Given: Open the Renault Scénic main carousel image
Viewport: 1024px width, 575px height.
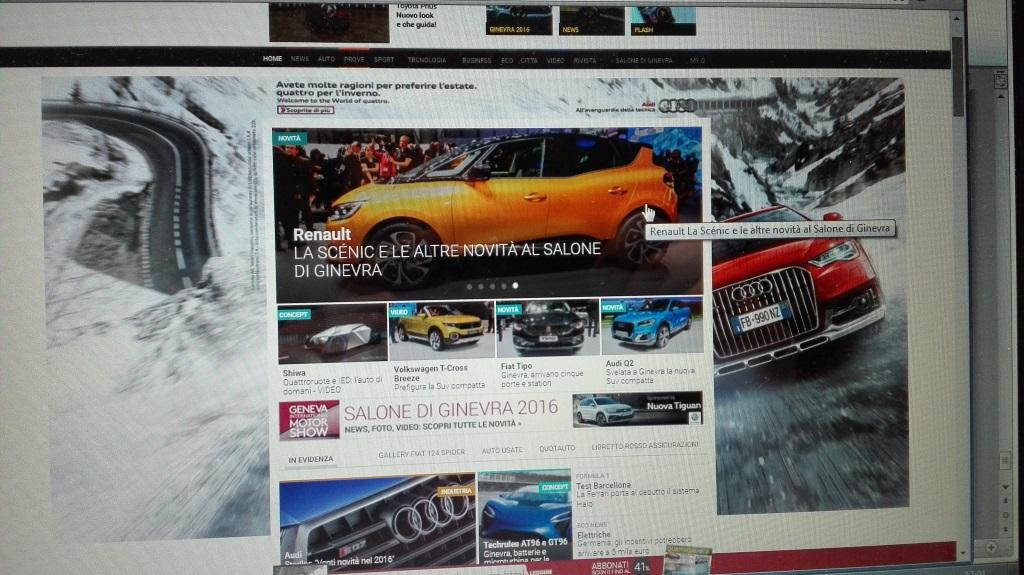Looking at the screenshot, I should click(487, 214).
